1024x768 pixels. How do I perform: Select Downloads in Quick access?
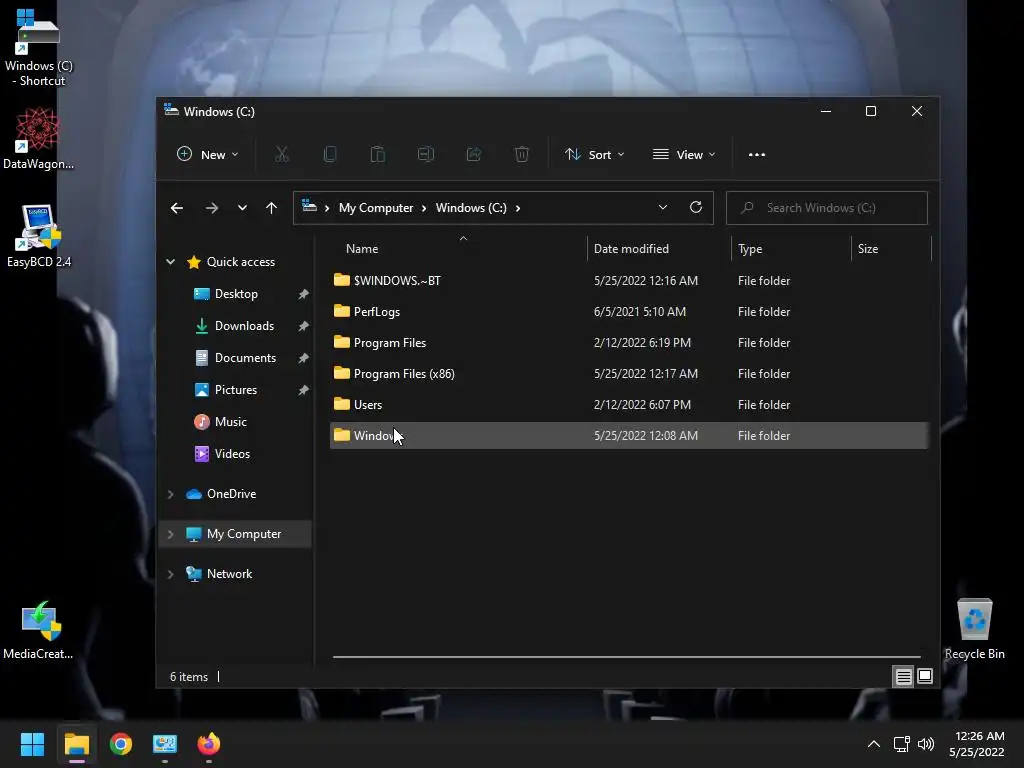click(244, 326)
